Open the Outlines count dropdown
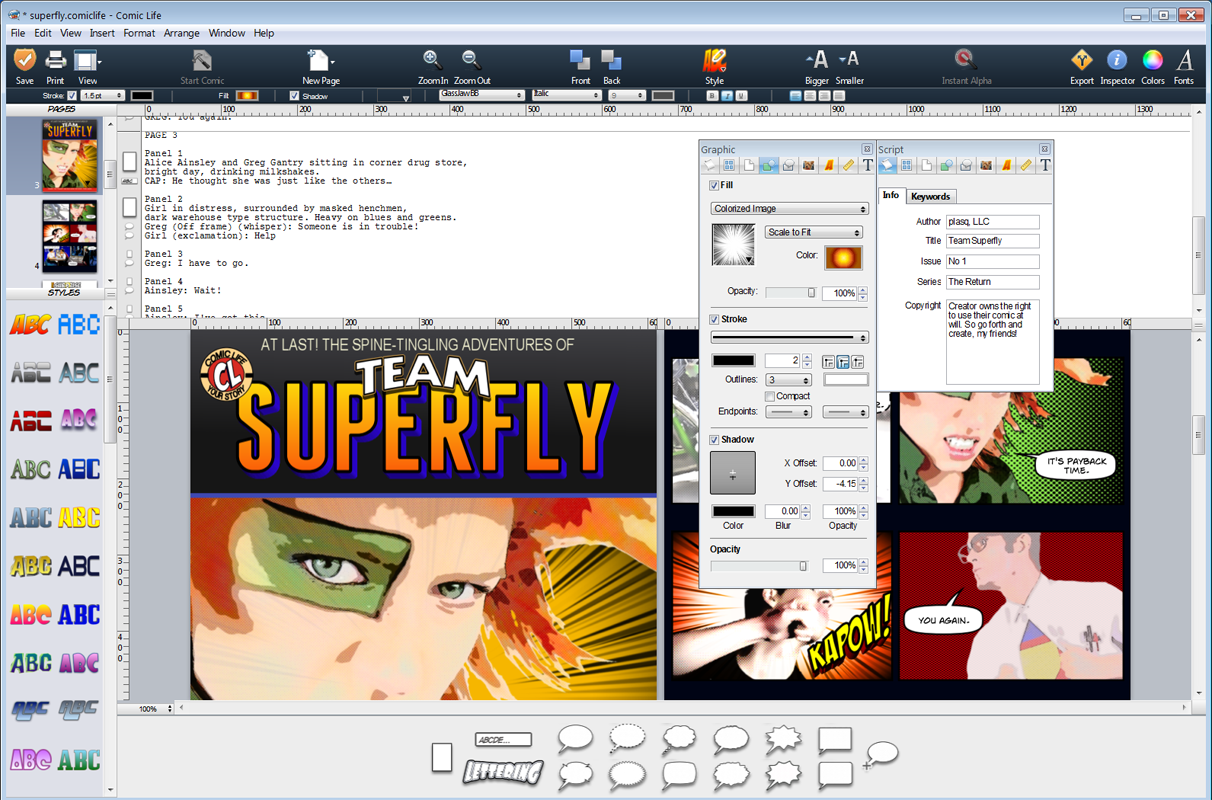The image size is (1212, 800). 789,380
